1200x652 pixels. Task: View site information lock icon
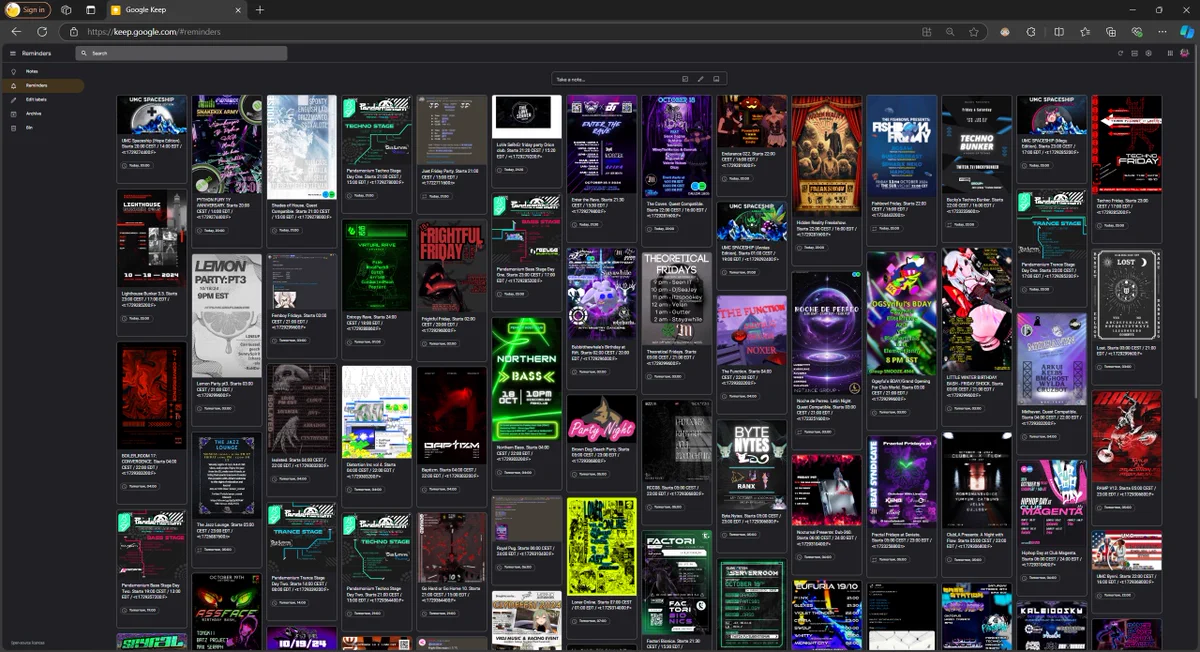point(74,32)
